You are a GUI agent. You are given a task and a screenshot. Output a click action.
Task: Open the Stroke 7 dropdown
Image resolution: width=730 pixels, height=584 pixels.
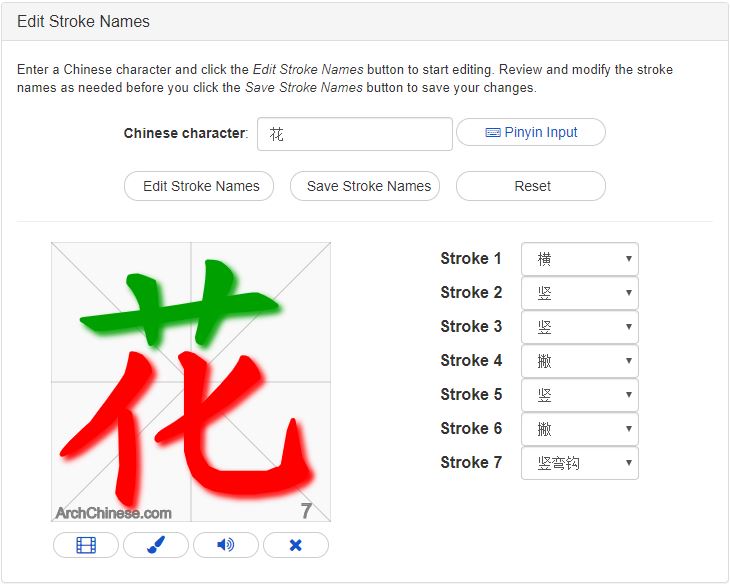[x=580, y=463]
